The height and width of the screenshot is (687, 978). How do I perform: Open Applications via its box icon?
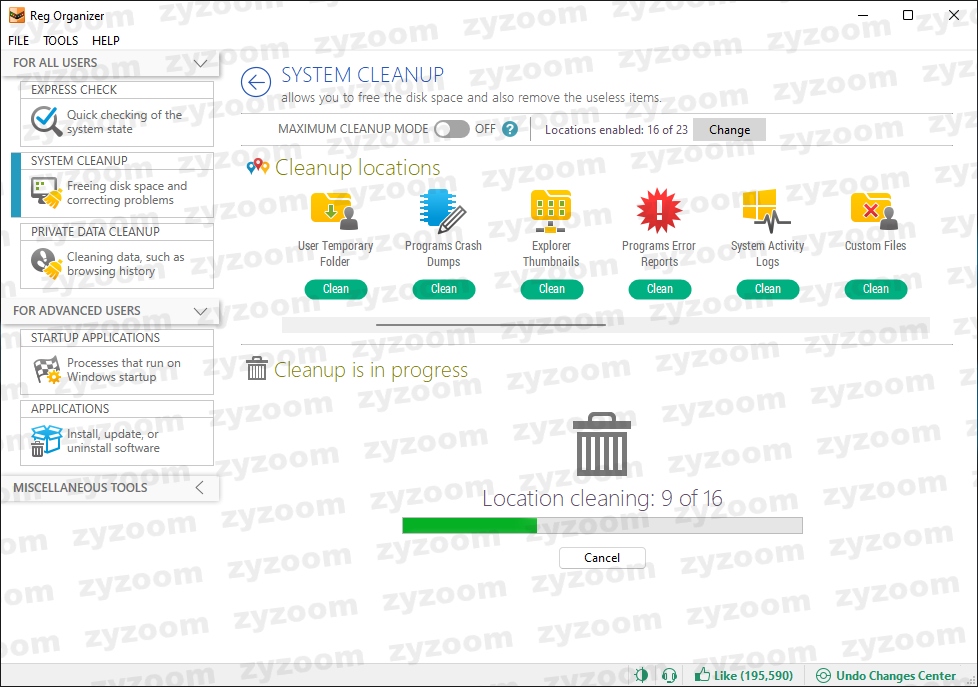point(46,441)
